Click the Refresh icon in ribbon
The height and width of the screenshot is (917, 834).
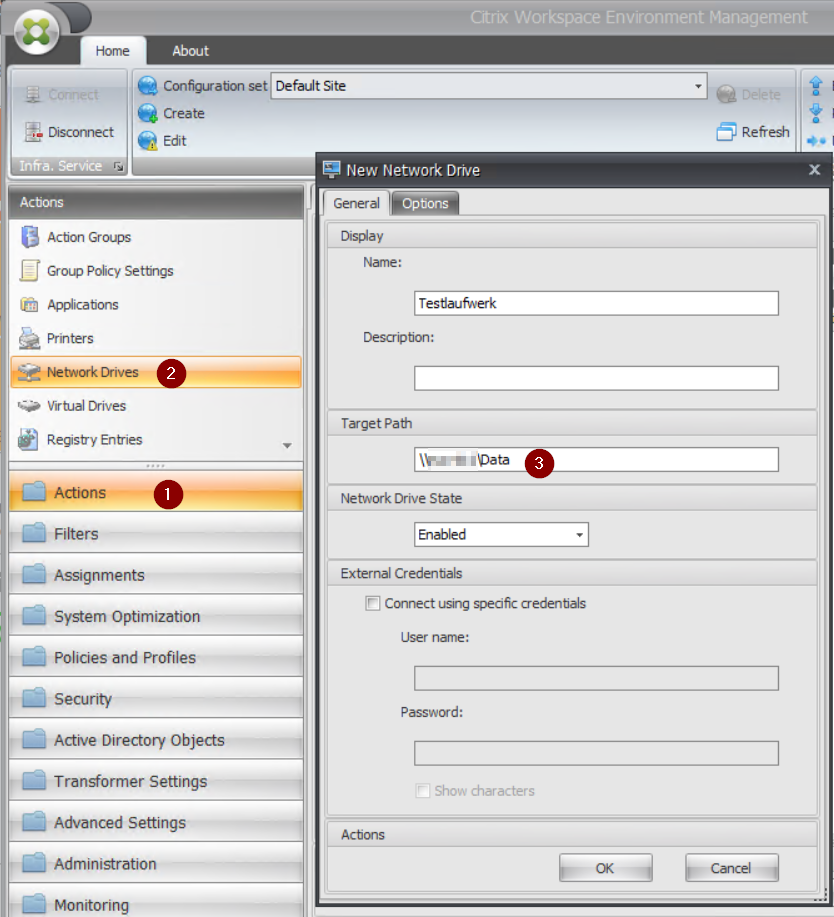pyautogui.click(x=727, y=132)
